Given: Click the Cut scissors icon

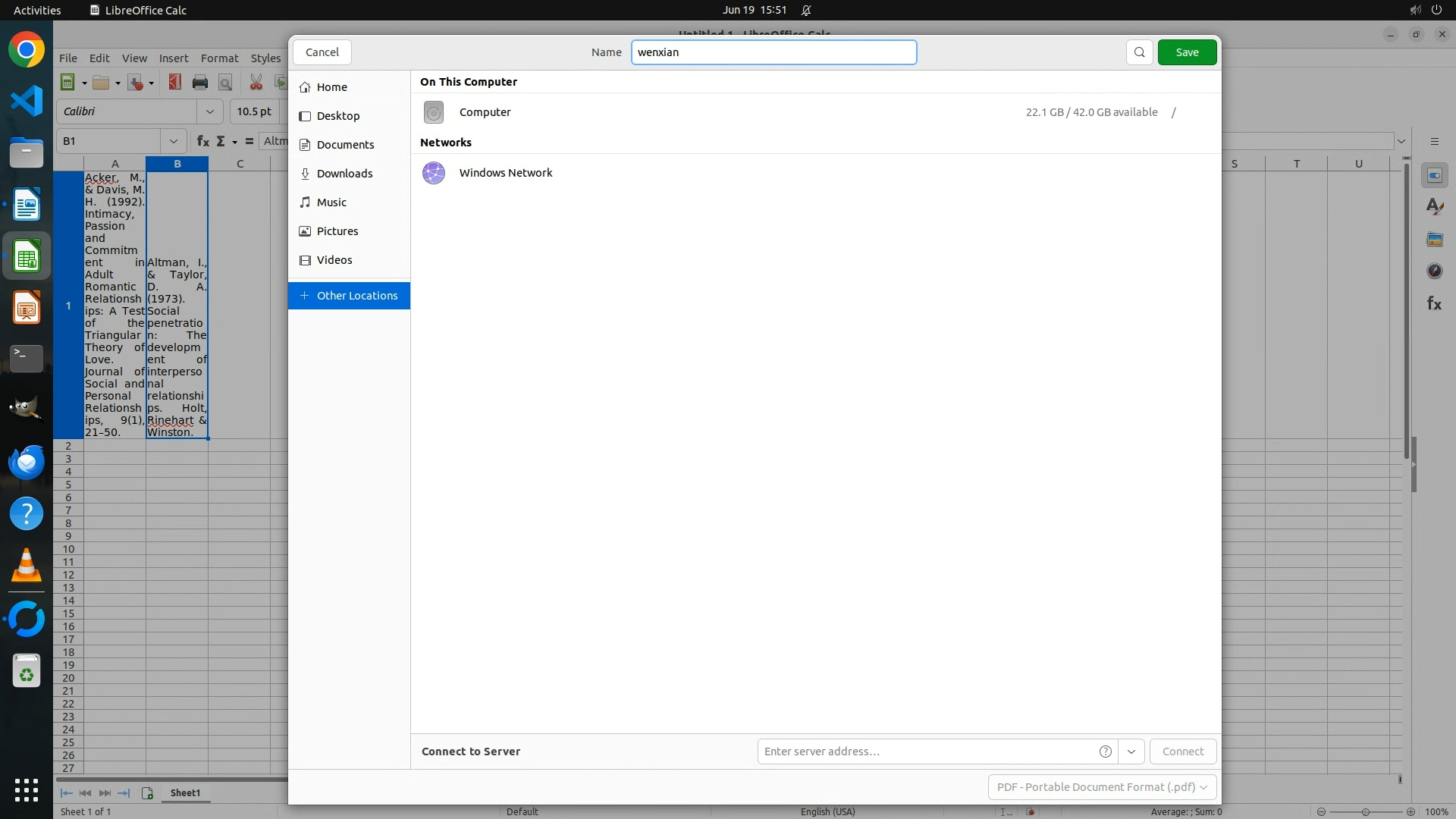Looking at the screenshot, I should (256, 83).
